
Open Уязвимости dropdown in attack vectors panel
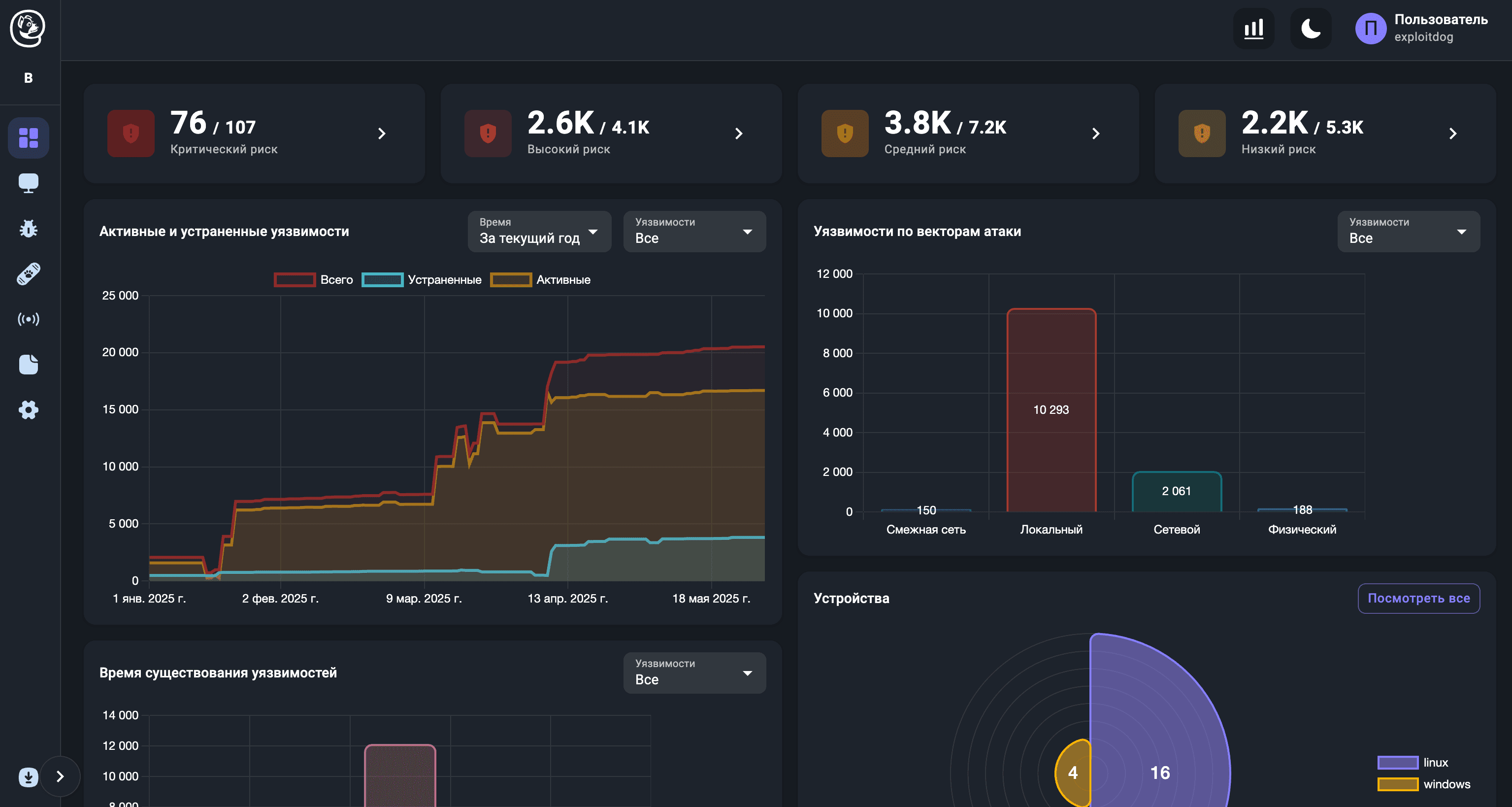click(x=1408, y=232)
